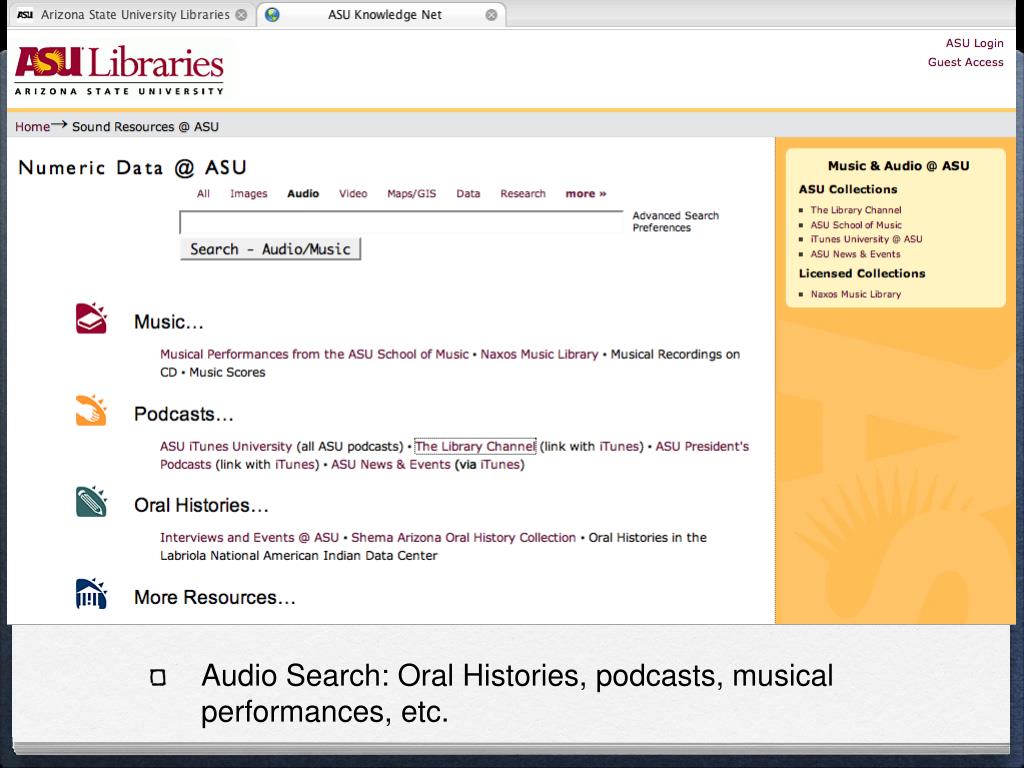Screen dimensions: 1024x768
Task: Open the More Resources building icon
Action: click(91, 594)
